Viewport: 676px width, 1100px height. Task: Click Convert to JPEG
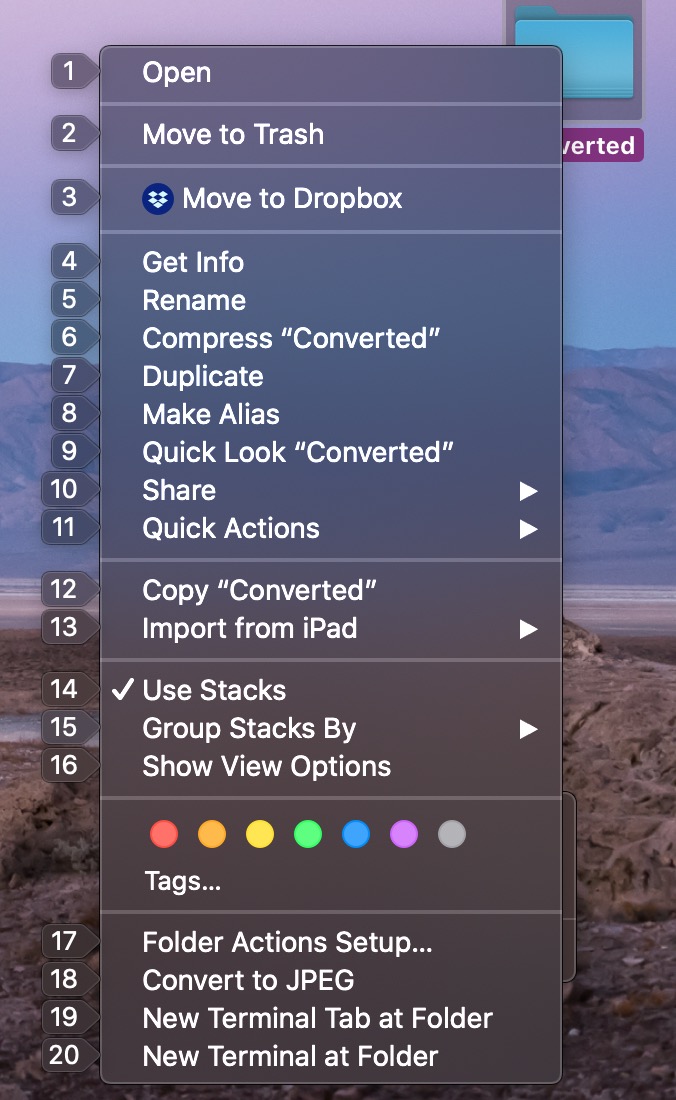click(248, 980)
